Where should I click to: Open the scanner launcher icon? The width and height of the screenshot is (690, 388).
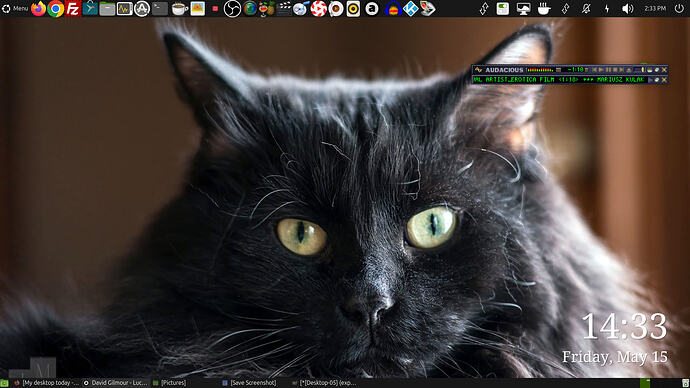coord(427,8)
